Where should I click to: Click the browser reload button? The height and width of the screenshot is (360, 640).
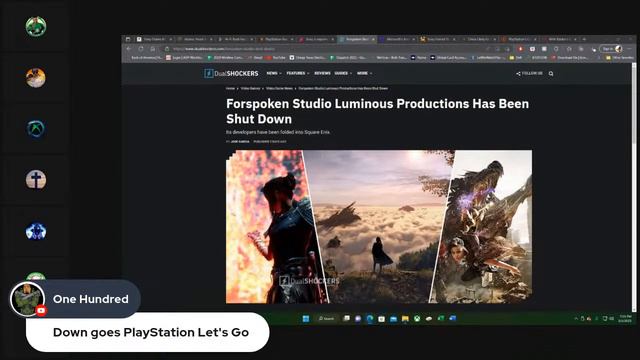pos(141,49)
